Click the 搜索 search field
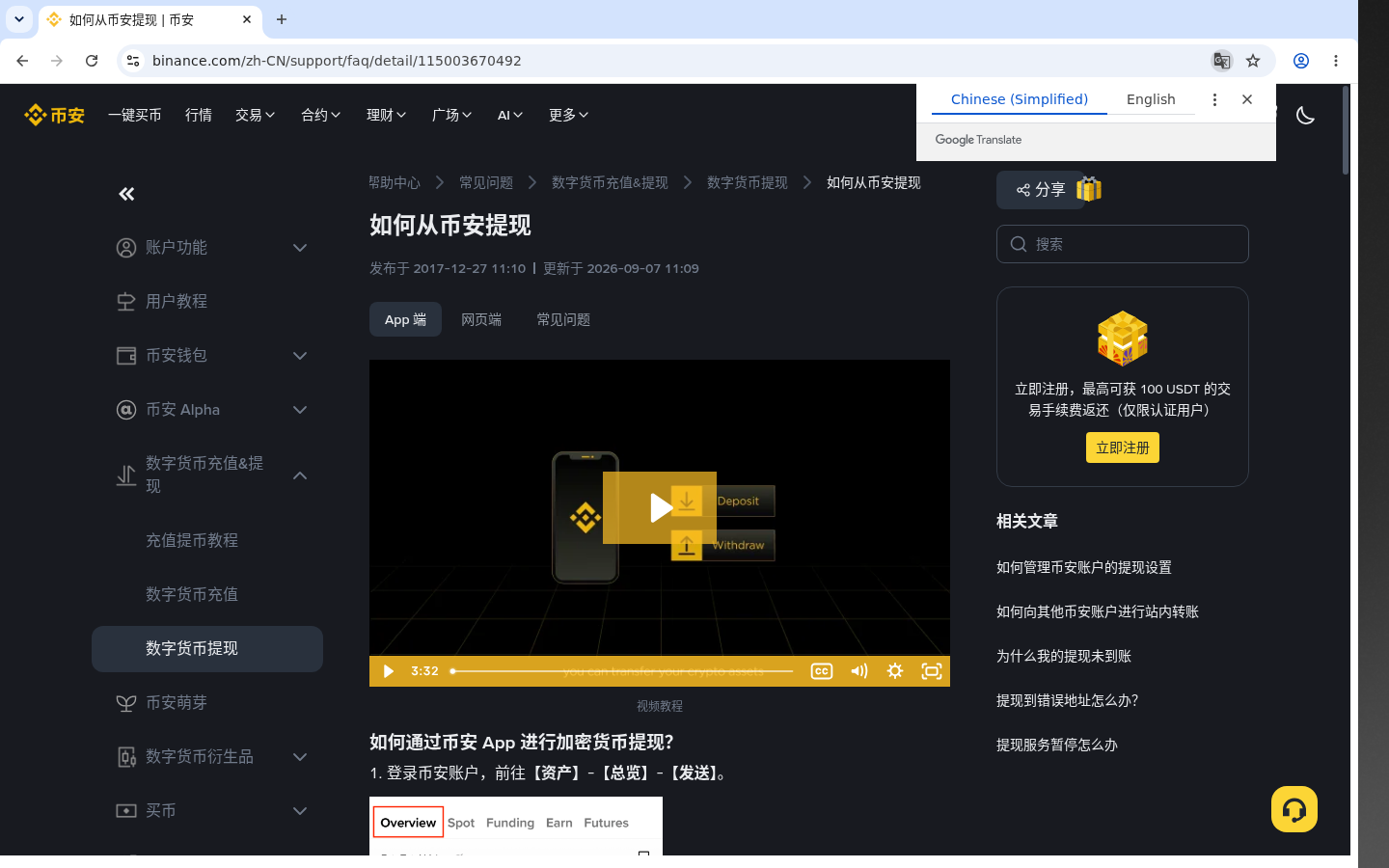Screen dimensions: 1389x868 [x=1123, y=244]
